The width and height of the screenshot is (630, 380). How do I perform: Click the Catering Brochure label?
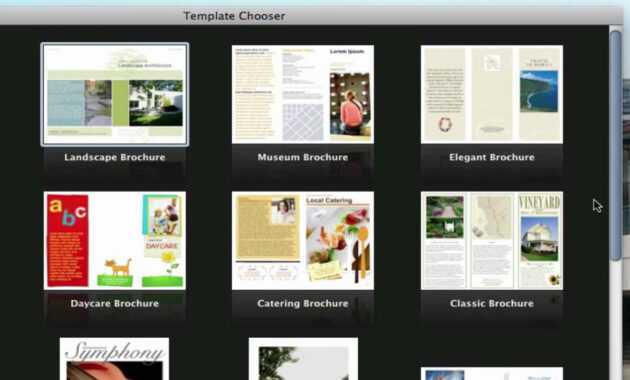point(303,303)
